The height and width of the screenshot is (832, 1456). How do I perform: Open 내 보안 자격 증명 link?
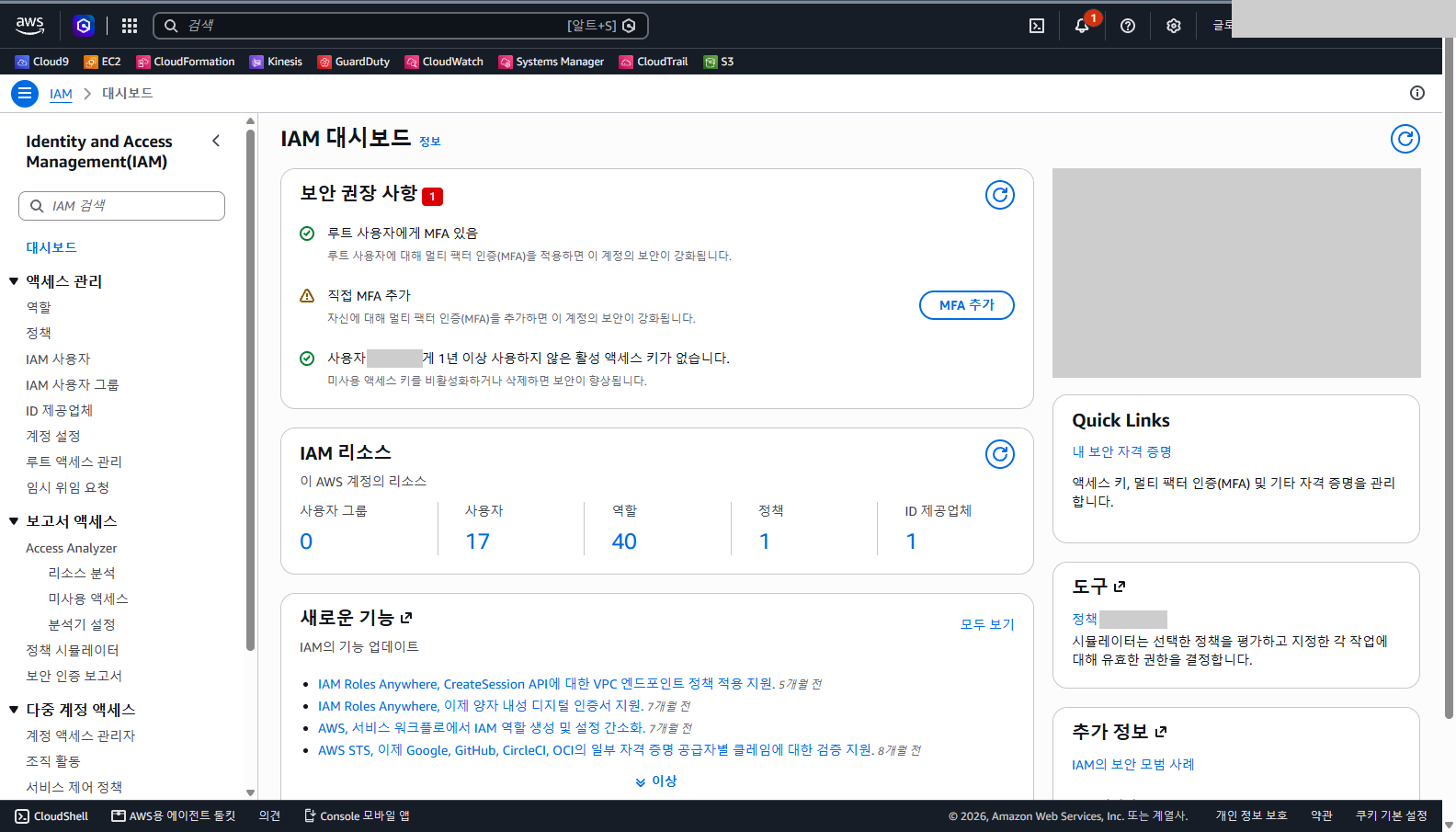[1121, 451]
